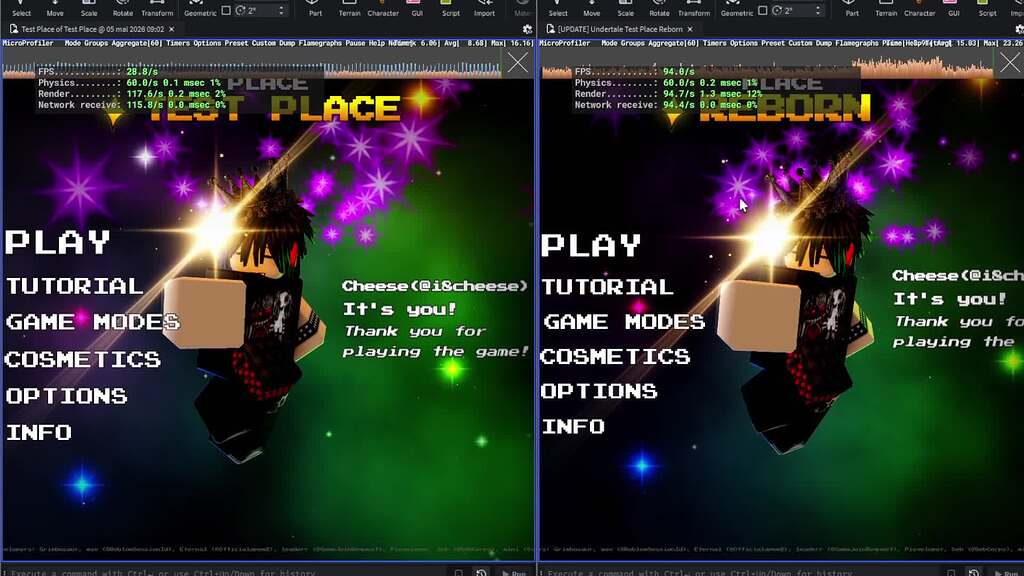Open command history icon in left command bar
1024x576 pixels.
click(481, 573)
